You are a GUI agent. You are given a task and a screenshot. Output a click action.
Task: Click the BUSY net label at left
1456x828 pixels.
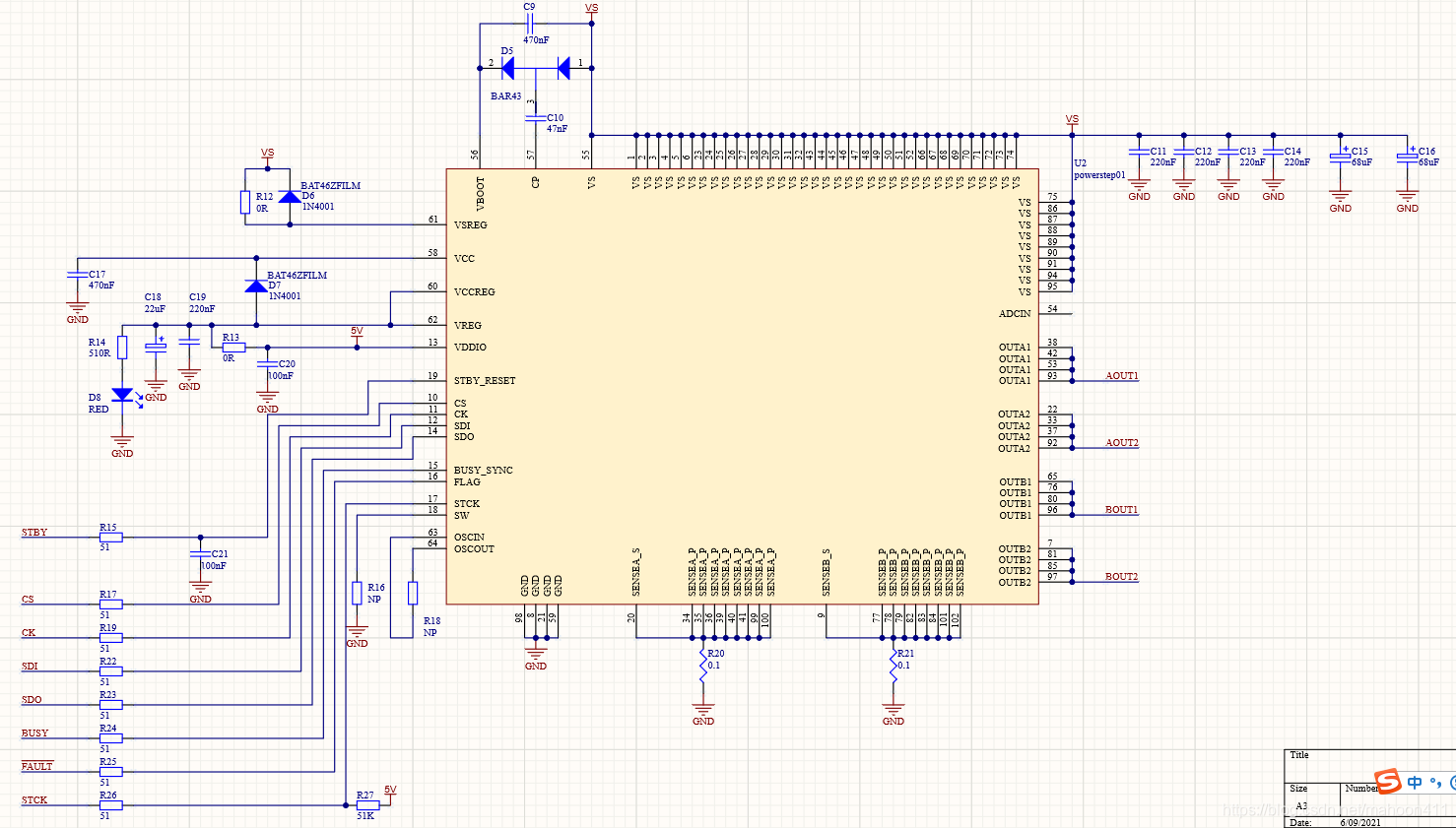click(34, 733)
